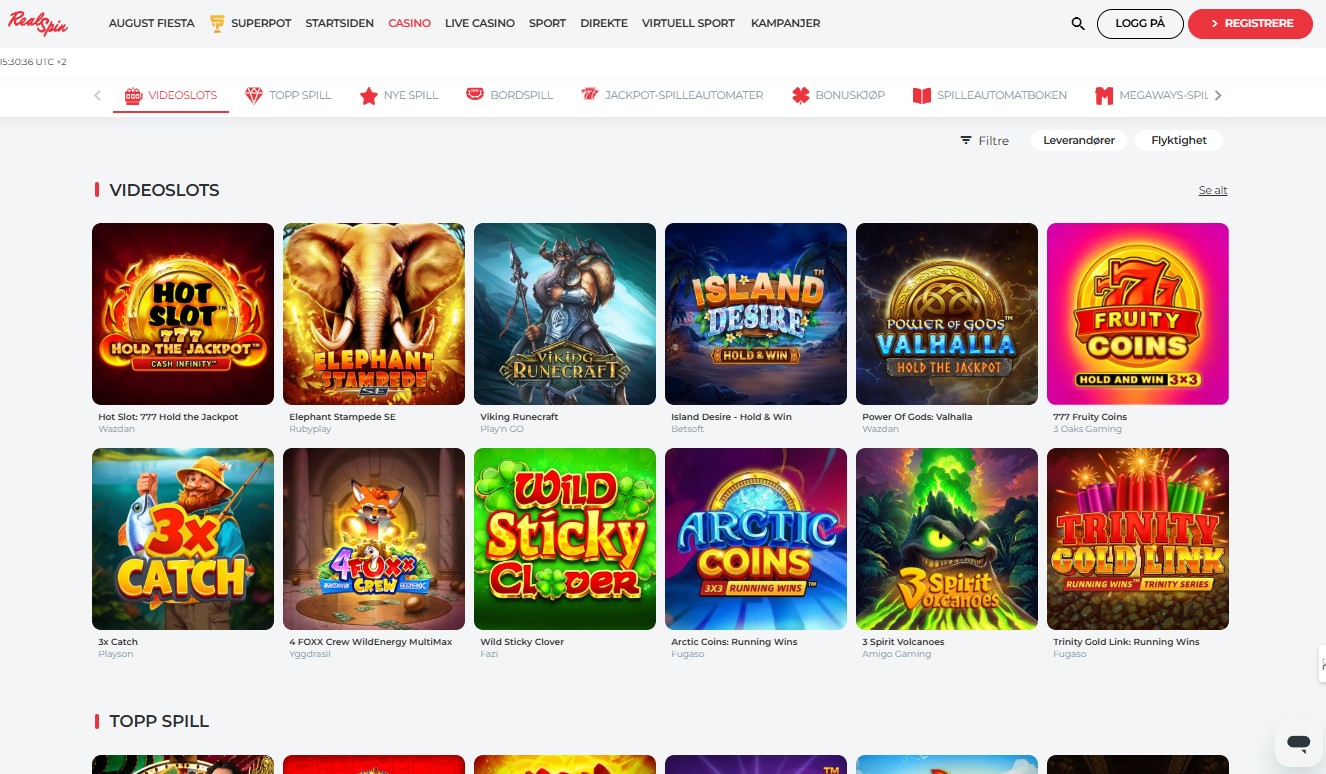The width and height of the screenshot is (1326, 774).
Task: Click the search magnifier icon
Action: tap(1077, 23)
